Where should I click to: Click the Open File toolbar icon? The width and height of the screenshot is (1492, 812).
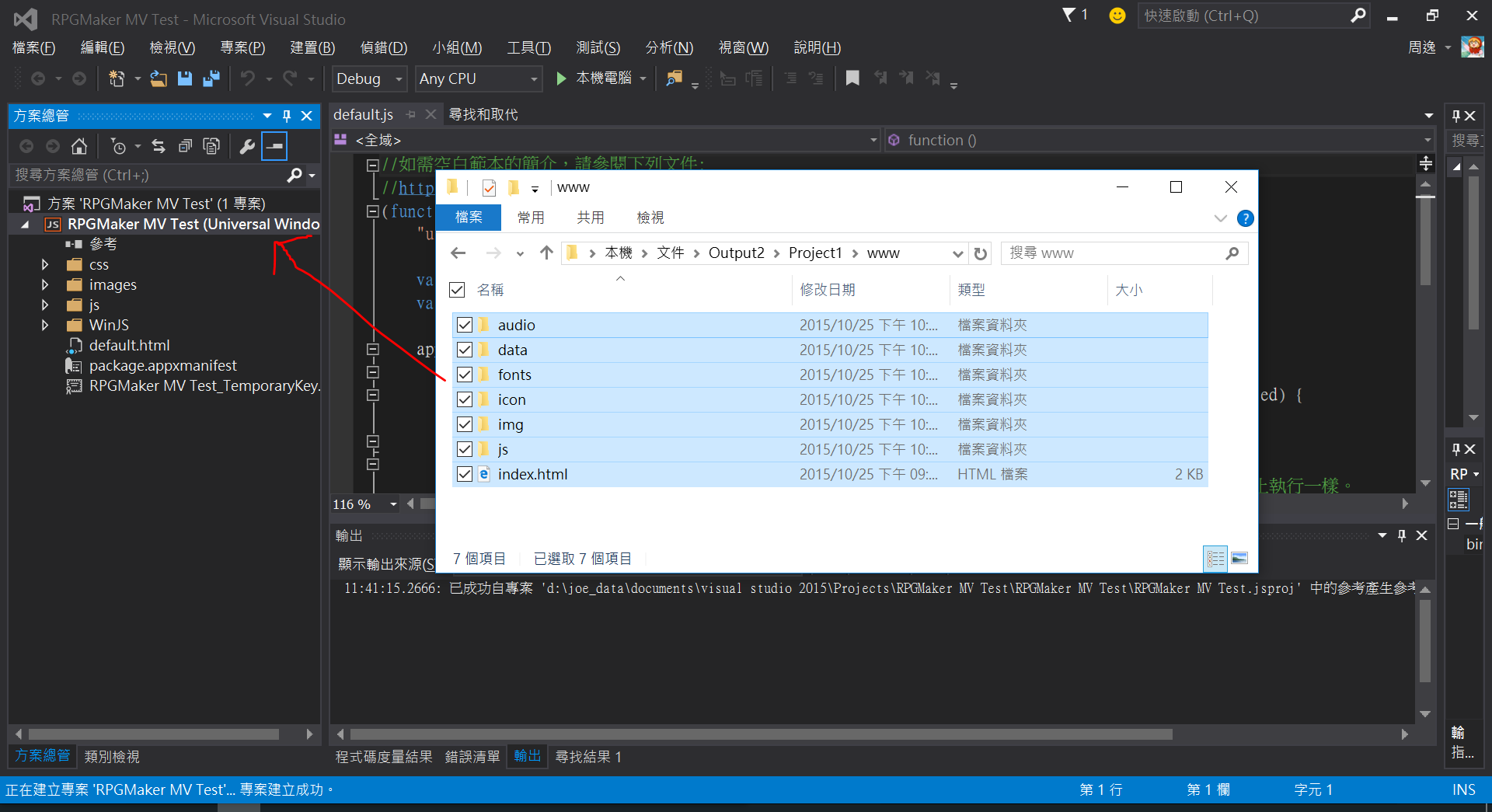click(x=159, y=78)
